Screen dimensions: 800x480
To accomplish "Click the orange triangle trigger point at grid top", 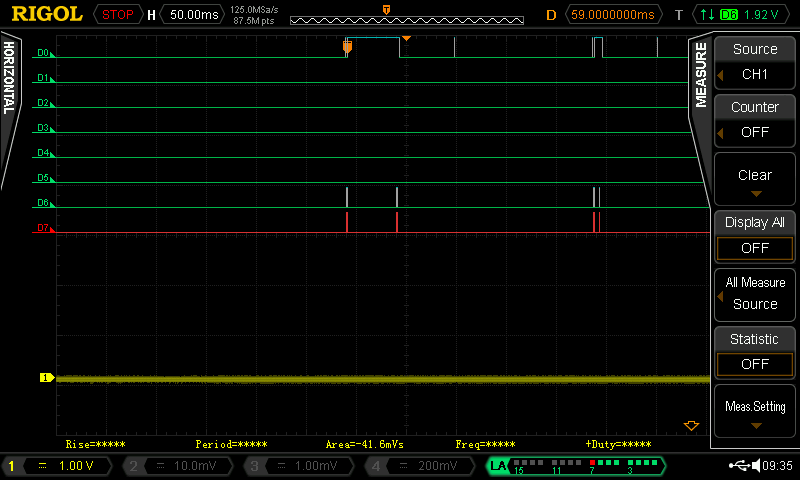I will point(406,39).
